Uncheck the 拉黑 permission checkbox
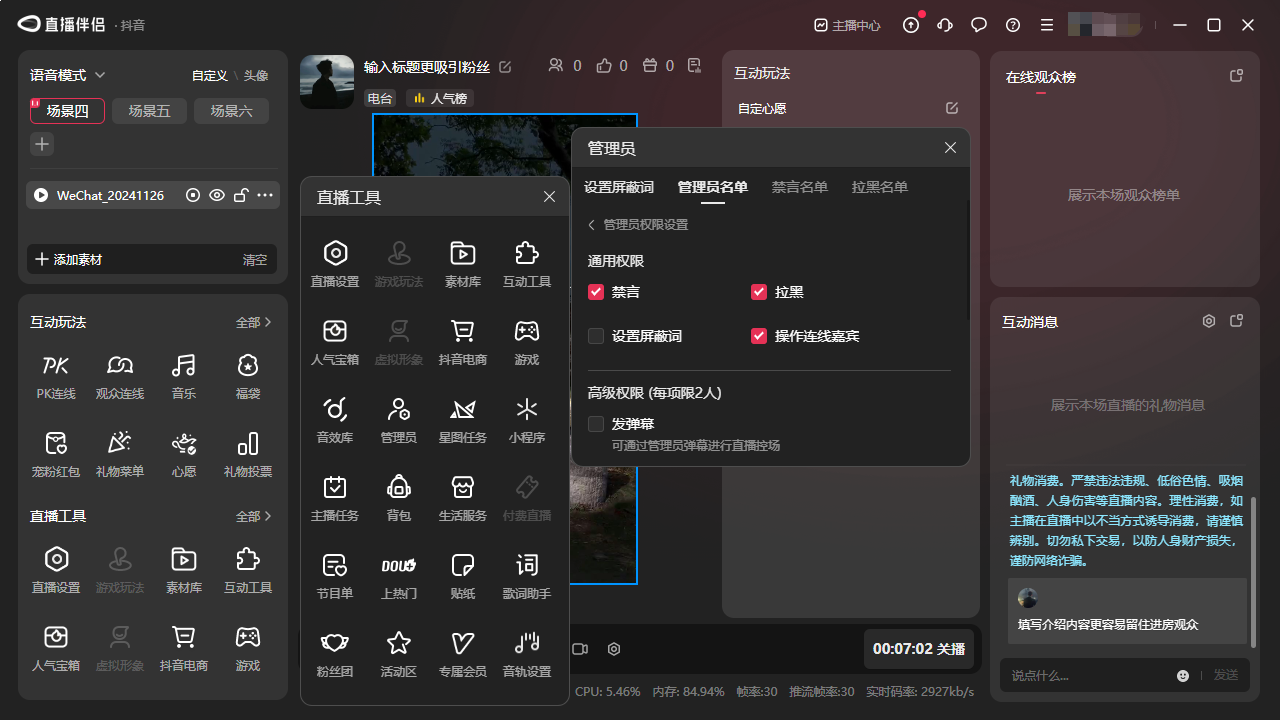The width and height of the screenshot is (1280, 720). (759, 292)
